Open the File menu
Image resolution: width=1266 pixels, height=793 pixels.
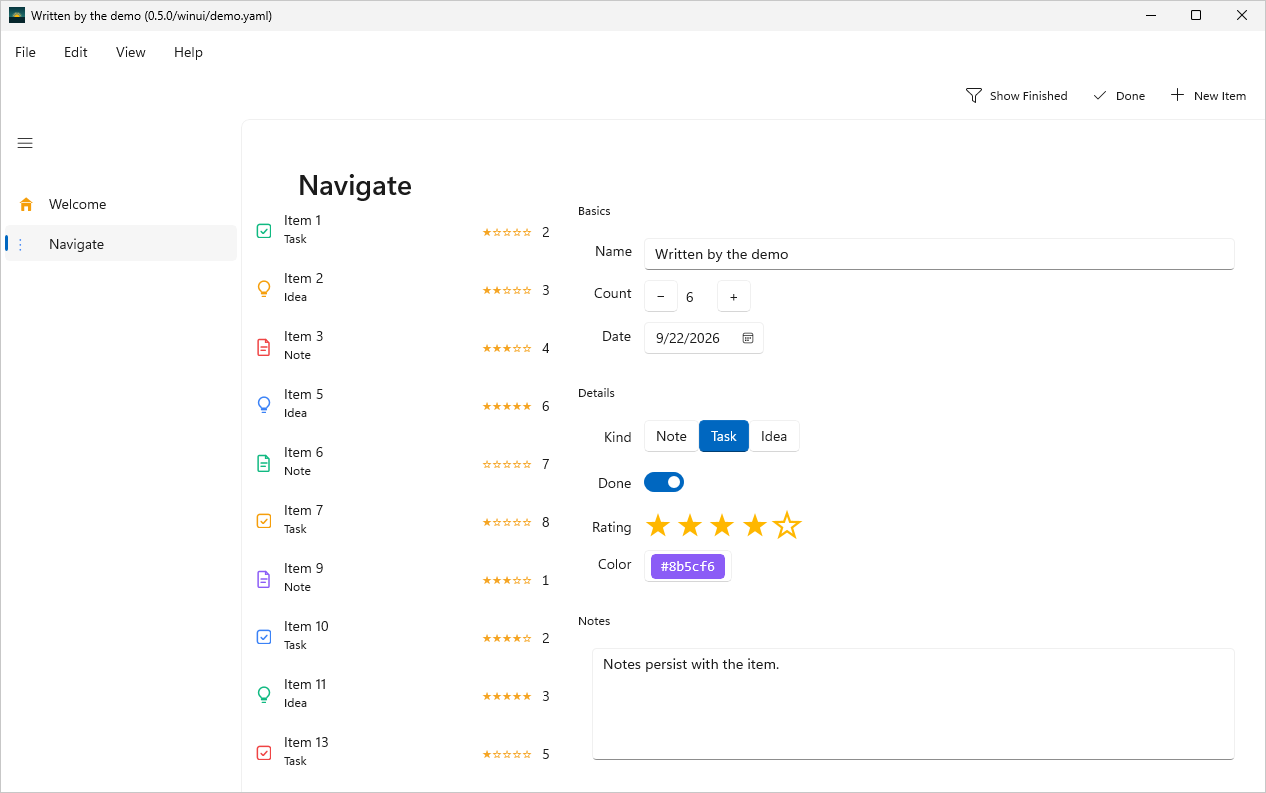coord(25,52)
